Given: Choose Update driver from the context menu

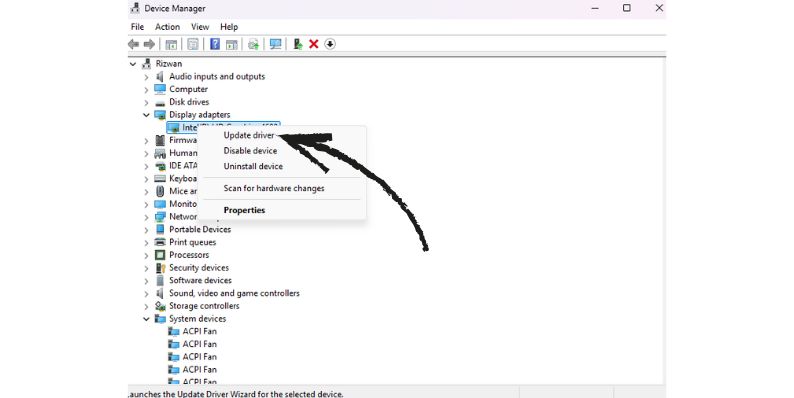Looking at the screenshot, I should click(x=249, y=135).
